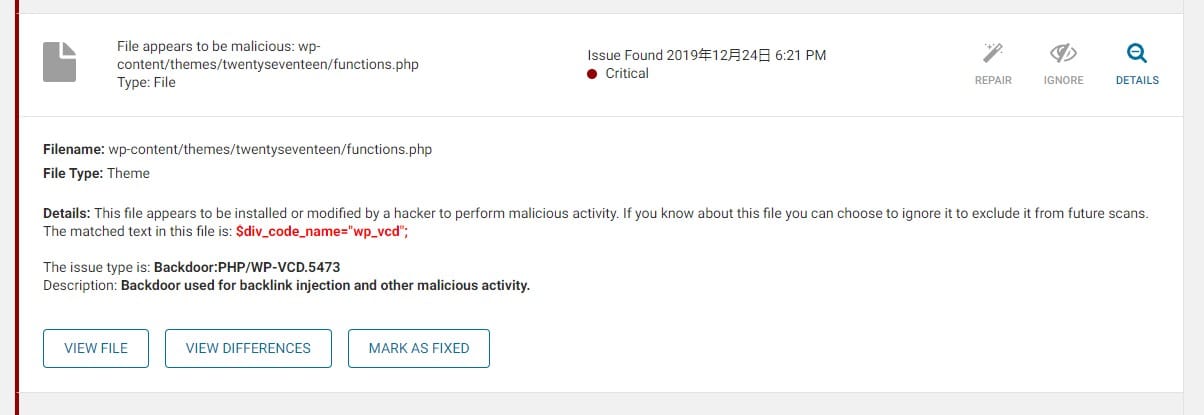Screen dimensions: 1204x415
Task: Click the 'Type: File' text in header
Action: point(146,82)
